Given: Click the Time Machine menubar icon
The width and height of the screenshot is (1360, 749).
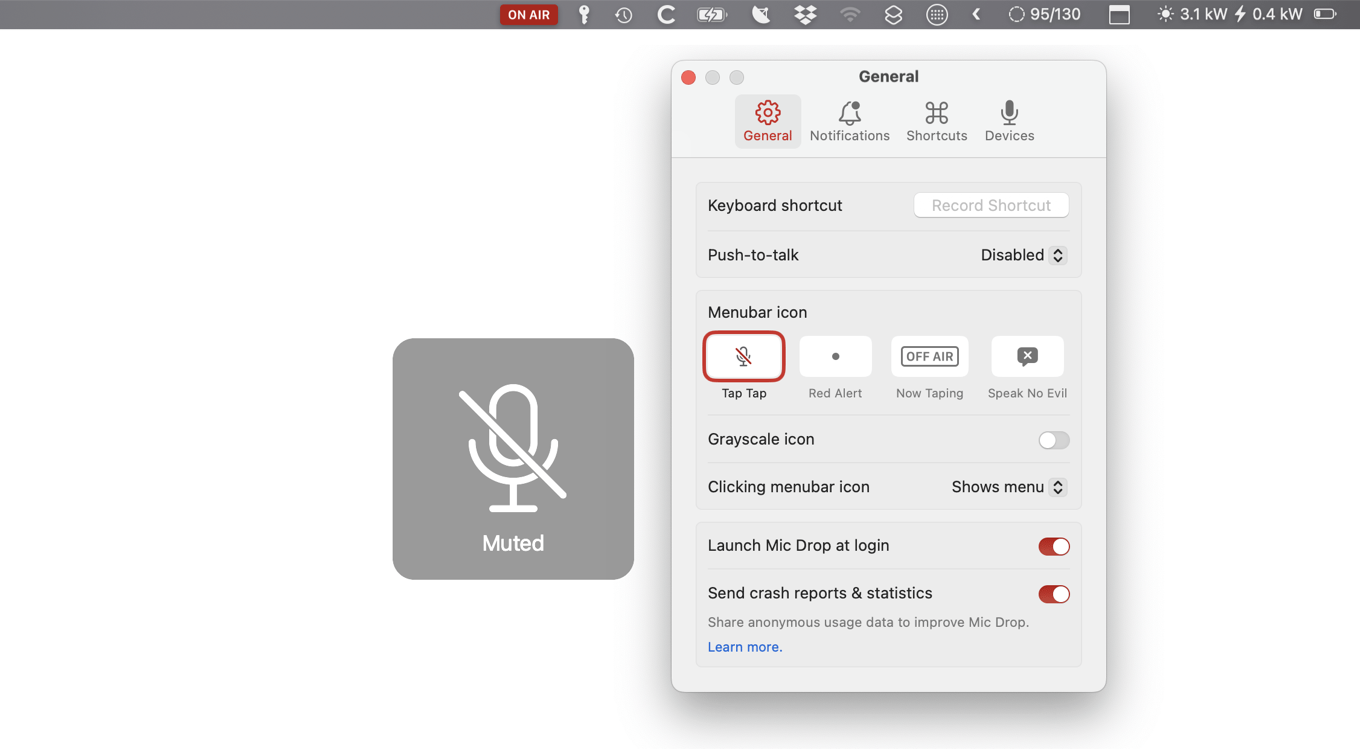Looking at the screenshot, I should [x=623, y=15].
